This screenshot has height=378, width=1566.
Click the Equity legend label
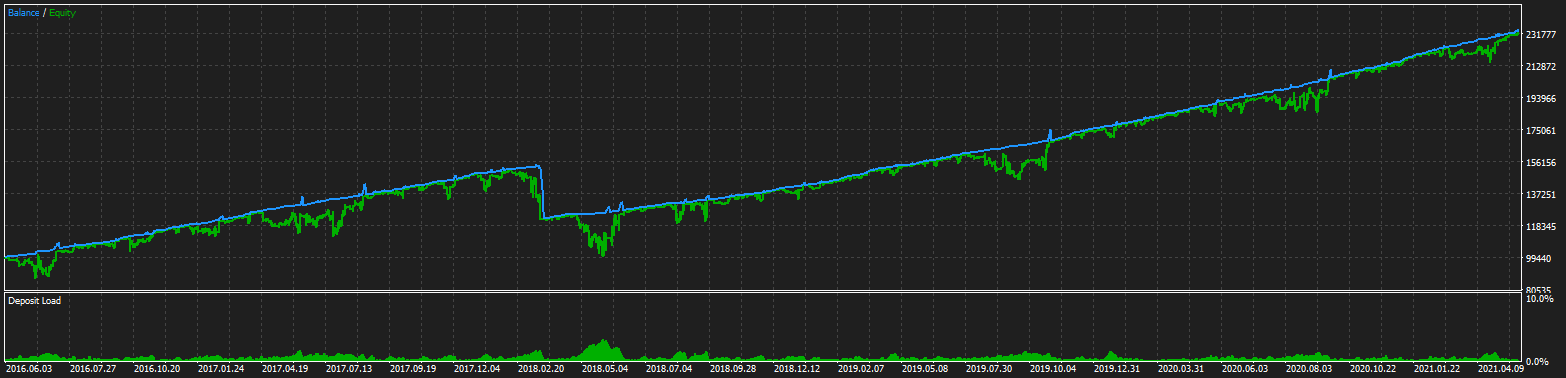pyautogui.click(x=61, y=13)
